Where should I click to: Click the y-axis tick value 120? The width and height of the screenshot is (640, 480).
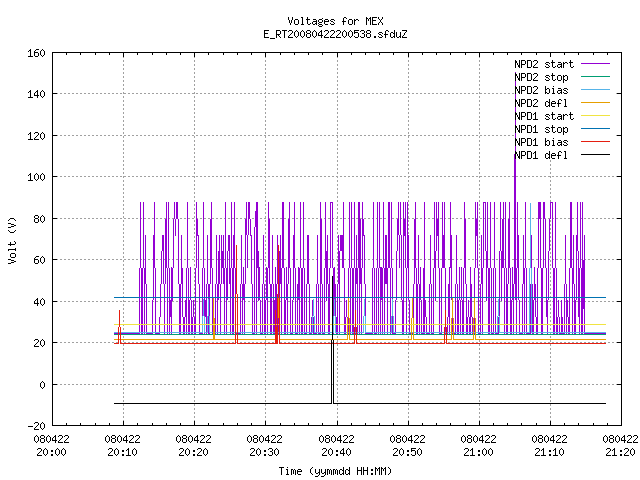36,136
